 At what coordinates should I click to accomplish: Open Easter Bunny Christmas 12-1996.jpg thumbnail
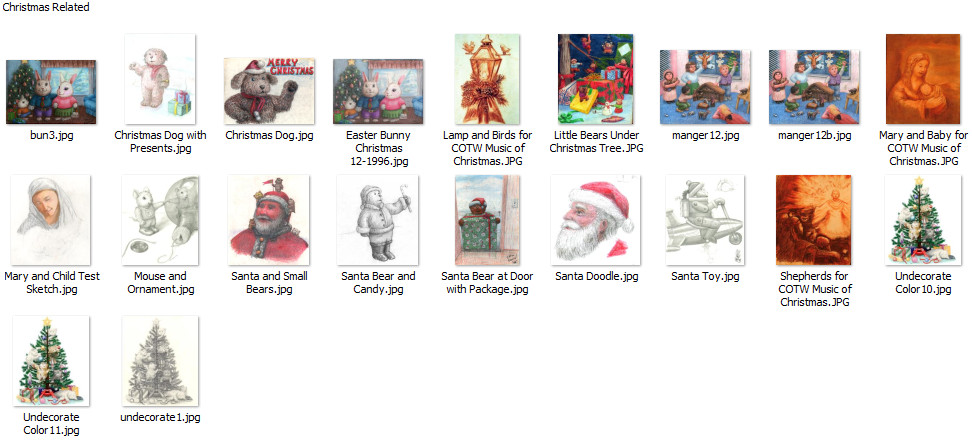378,92
